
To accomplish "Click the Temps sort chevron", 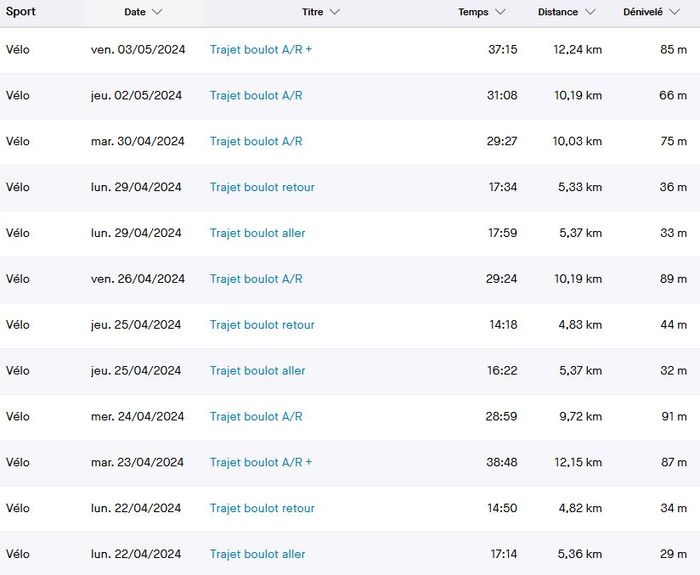I will pyautogui.click(x=500, y=12).
